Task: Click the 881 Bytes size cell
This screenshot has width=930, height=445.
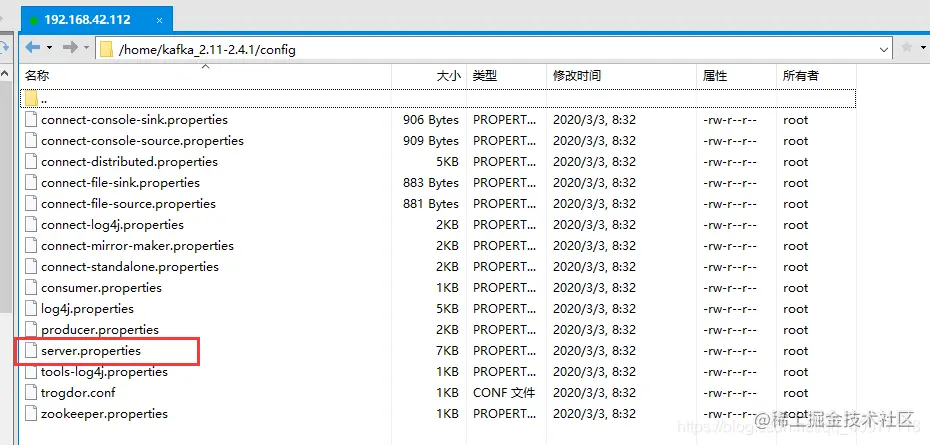Action: click(431, 204)
